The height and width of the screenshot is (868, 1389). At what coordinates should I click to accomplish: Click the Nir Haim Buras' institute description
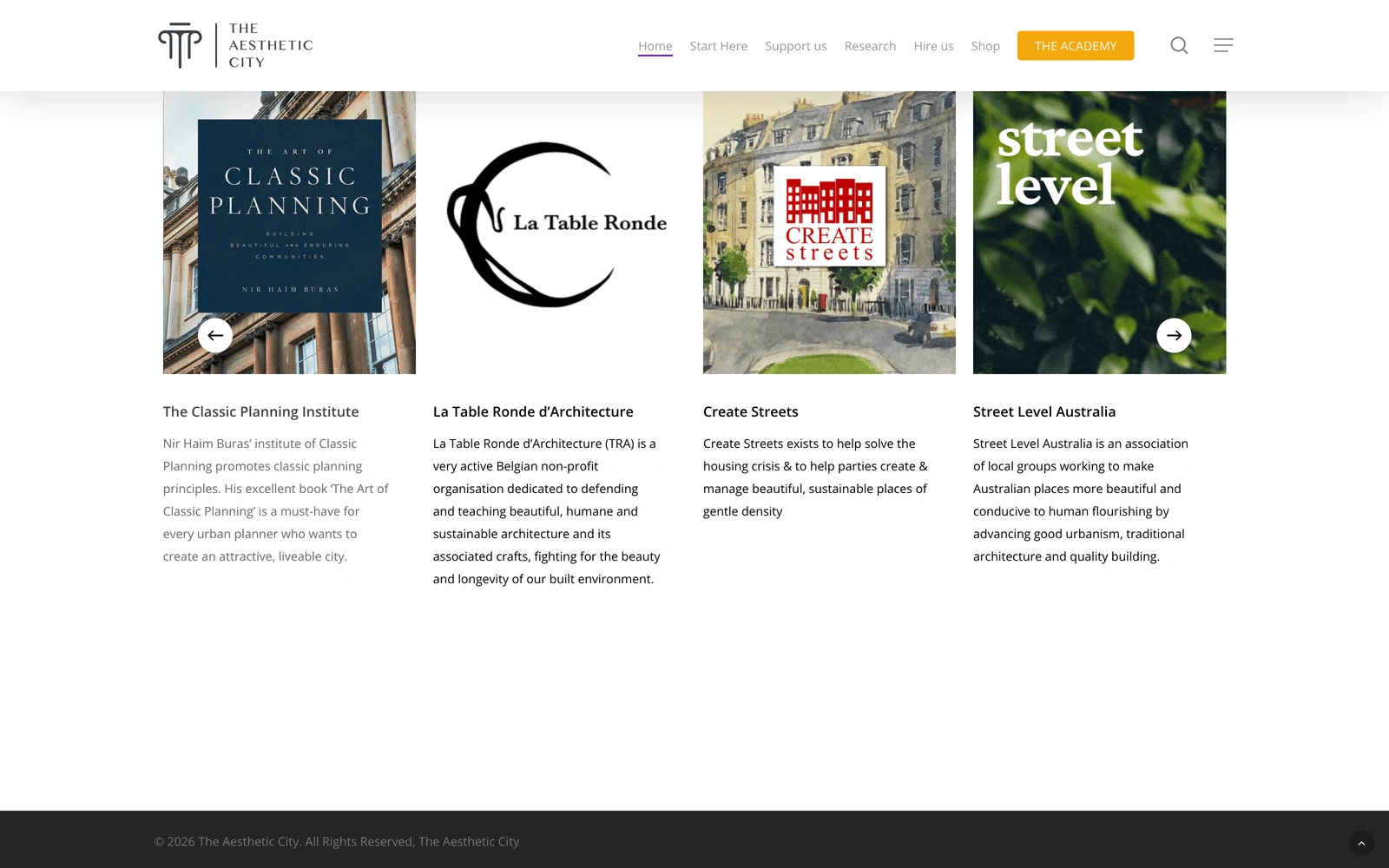tap(276, 500)
